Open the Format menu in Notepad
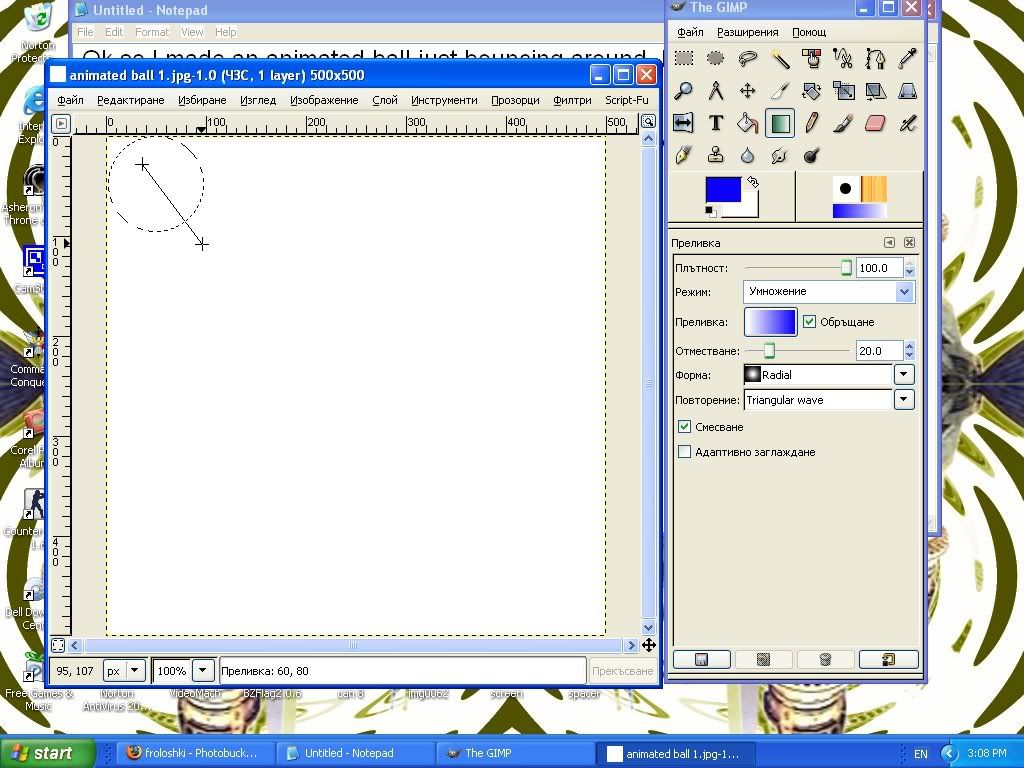Viewport: 1024px width, 768px height. pos(152,32)
